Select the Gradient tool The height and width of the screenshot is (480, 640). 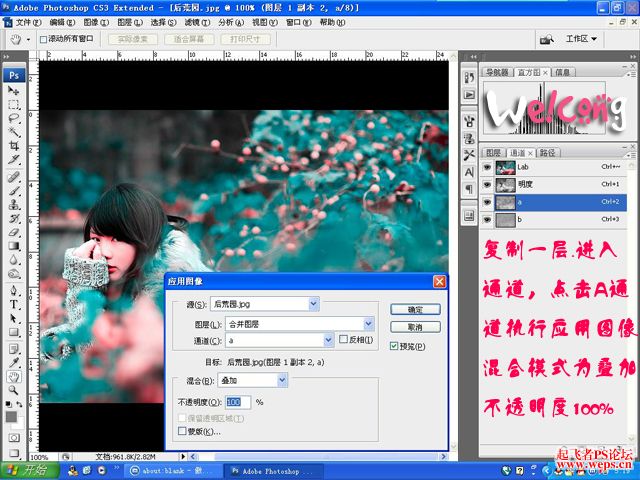point(14,246)
